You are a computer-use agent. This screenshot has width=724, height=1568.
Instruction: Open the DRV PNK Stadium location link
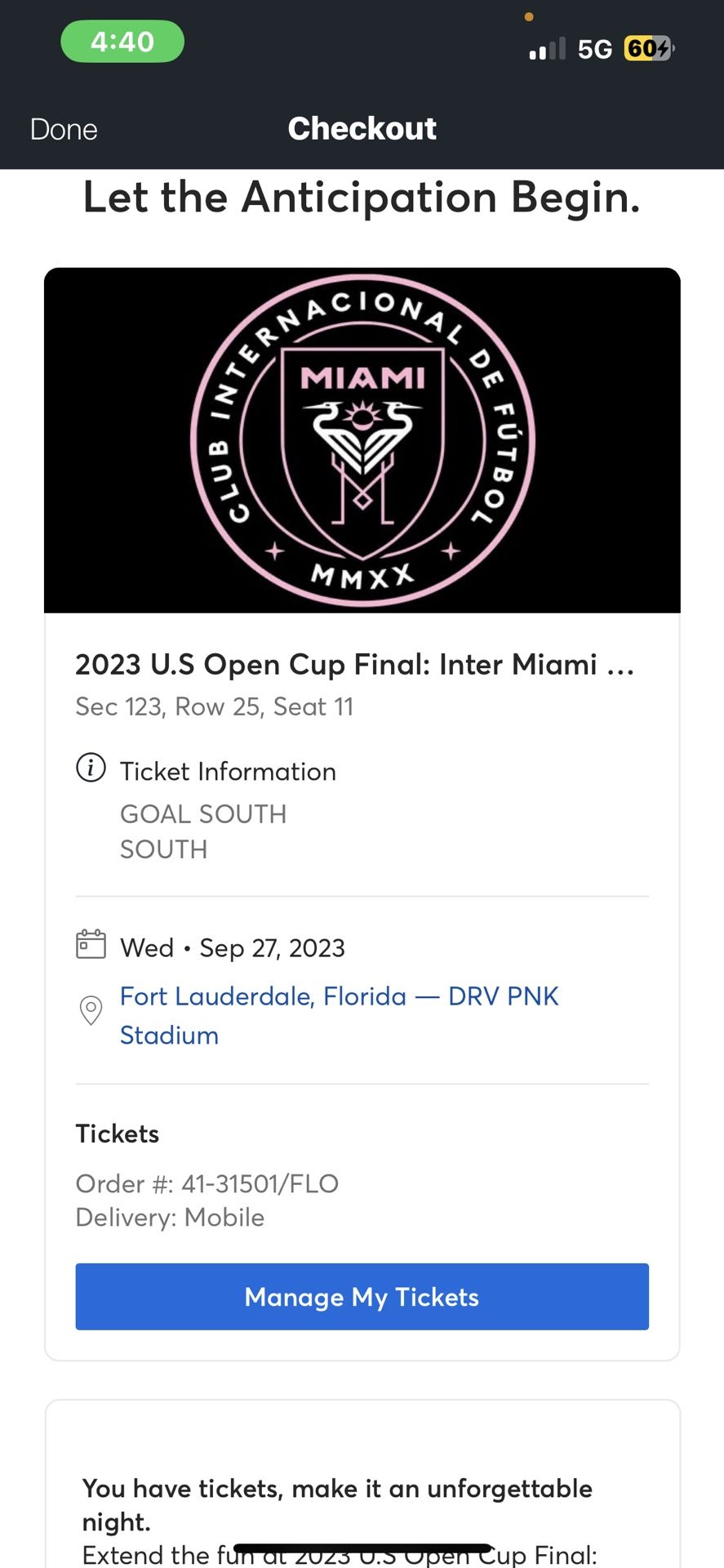click(339, 1015)
